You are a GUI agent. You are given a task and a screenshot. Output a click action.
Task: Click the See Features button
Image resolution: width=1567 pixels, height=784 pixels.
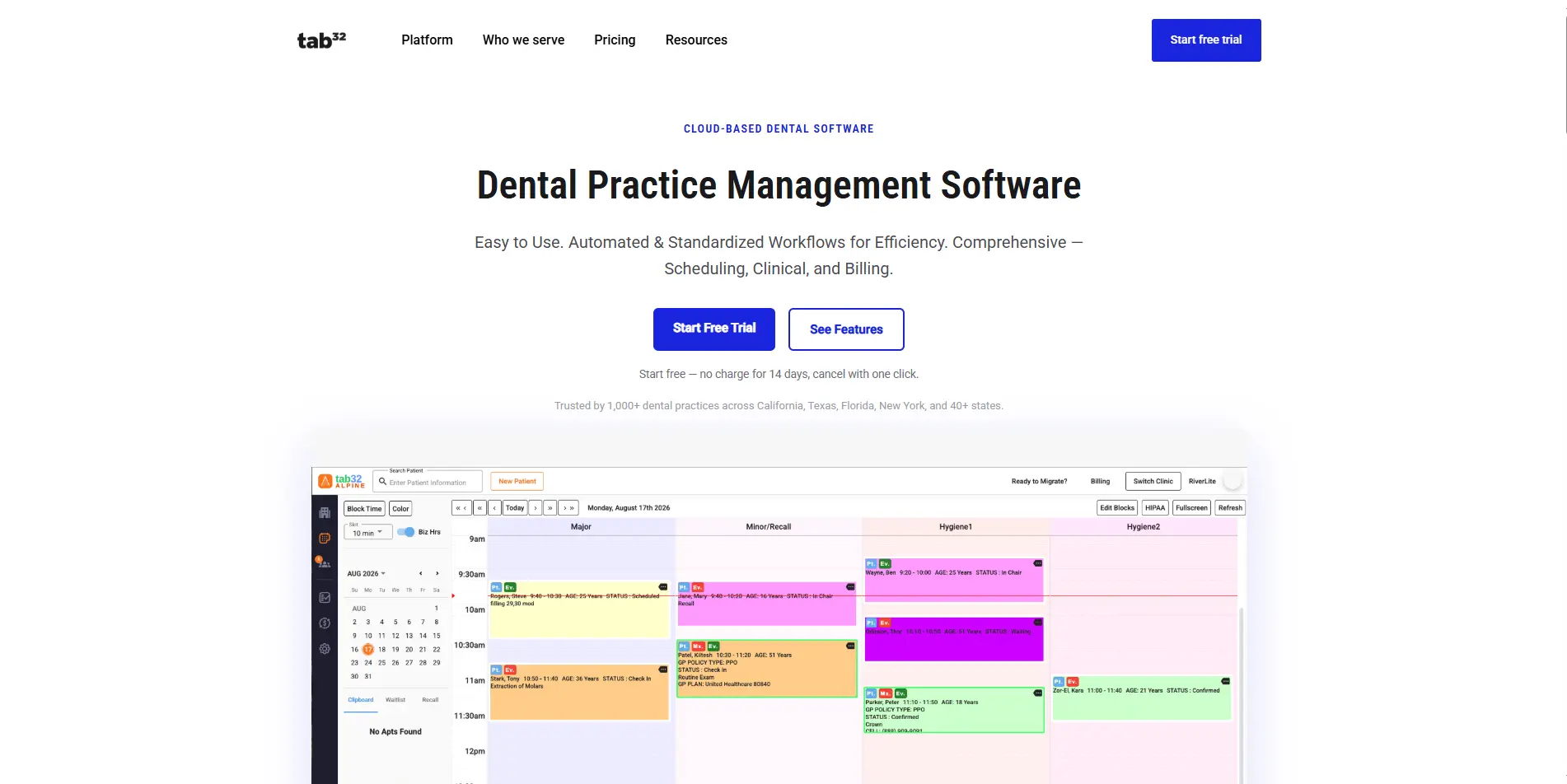coord(846,329)
